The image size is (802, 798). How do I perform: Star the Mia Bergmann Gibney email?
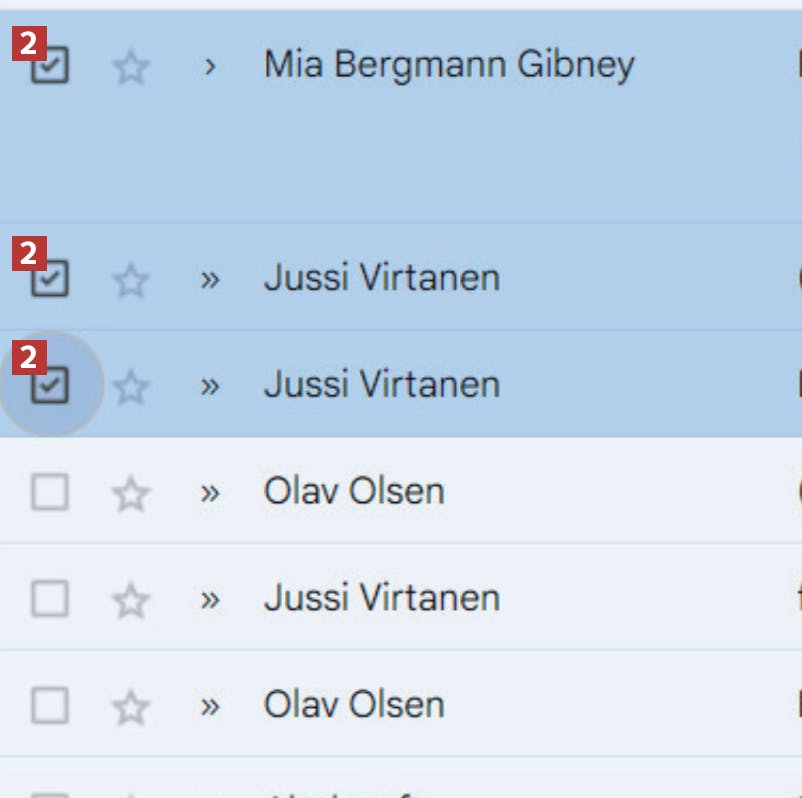pos(130,67)
